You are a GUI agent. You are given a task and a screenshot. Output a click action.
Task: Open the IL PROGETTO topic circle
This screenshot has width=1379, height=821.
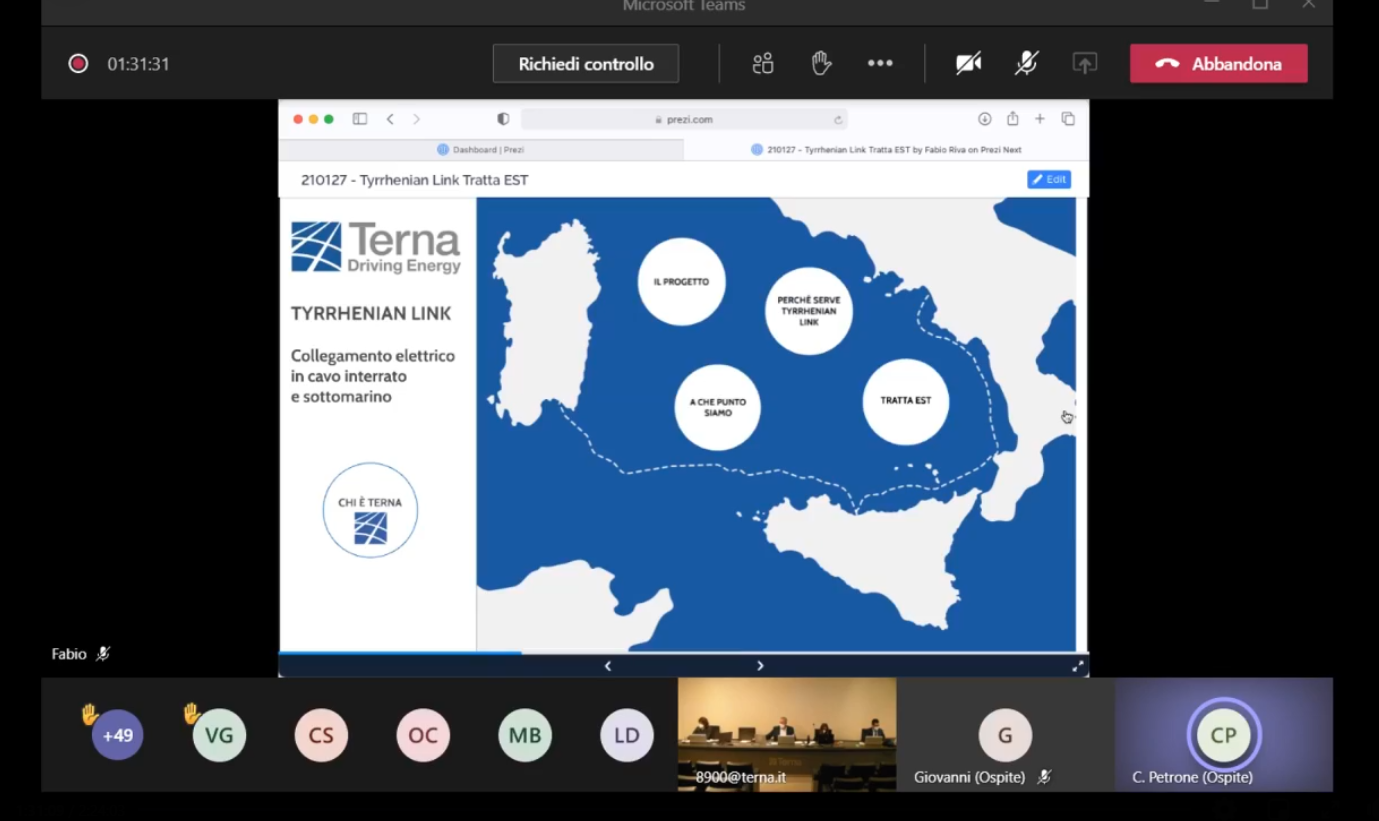point(681,282)
